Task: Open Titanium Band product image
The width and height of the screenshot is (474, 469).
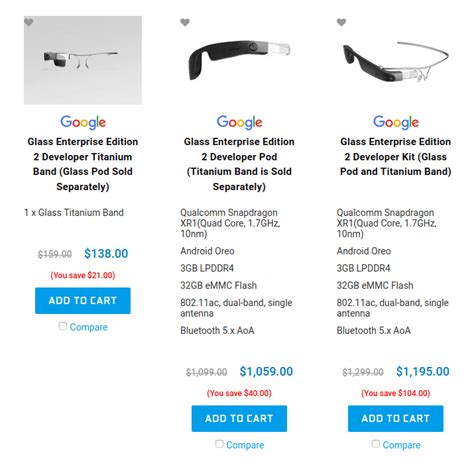Action: pyautogui.click(x=83, y=60)
